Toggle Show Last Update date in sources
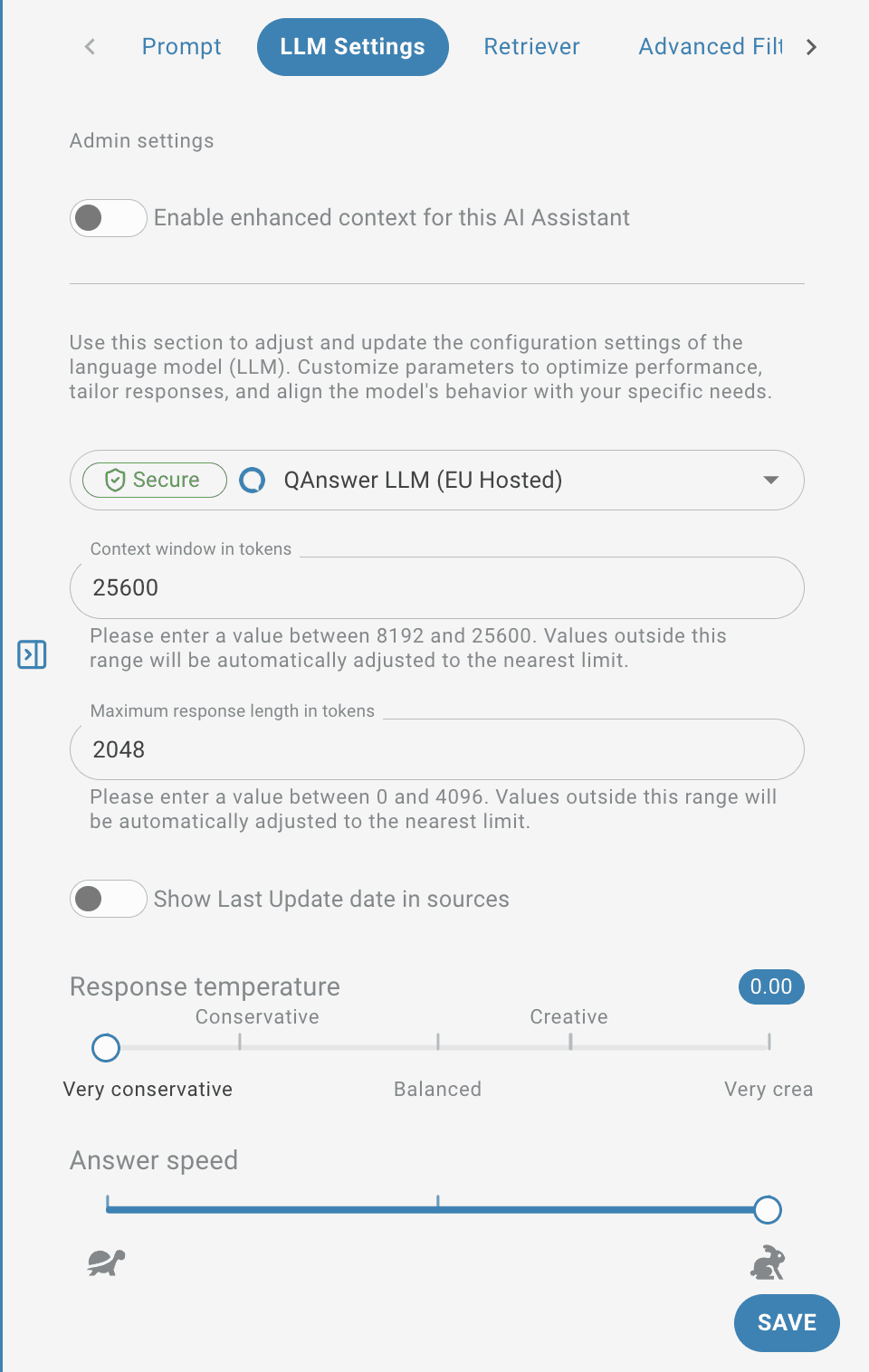The image size is (869, 1372). point(109,899)
